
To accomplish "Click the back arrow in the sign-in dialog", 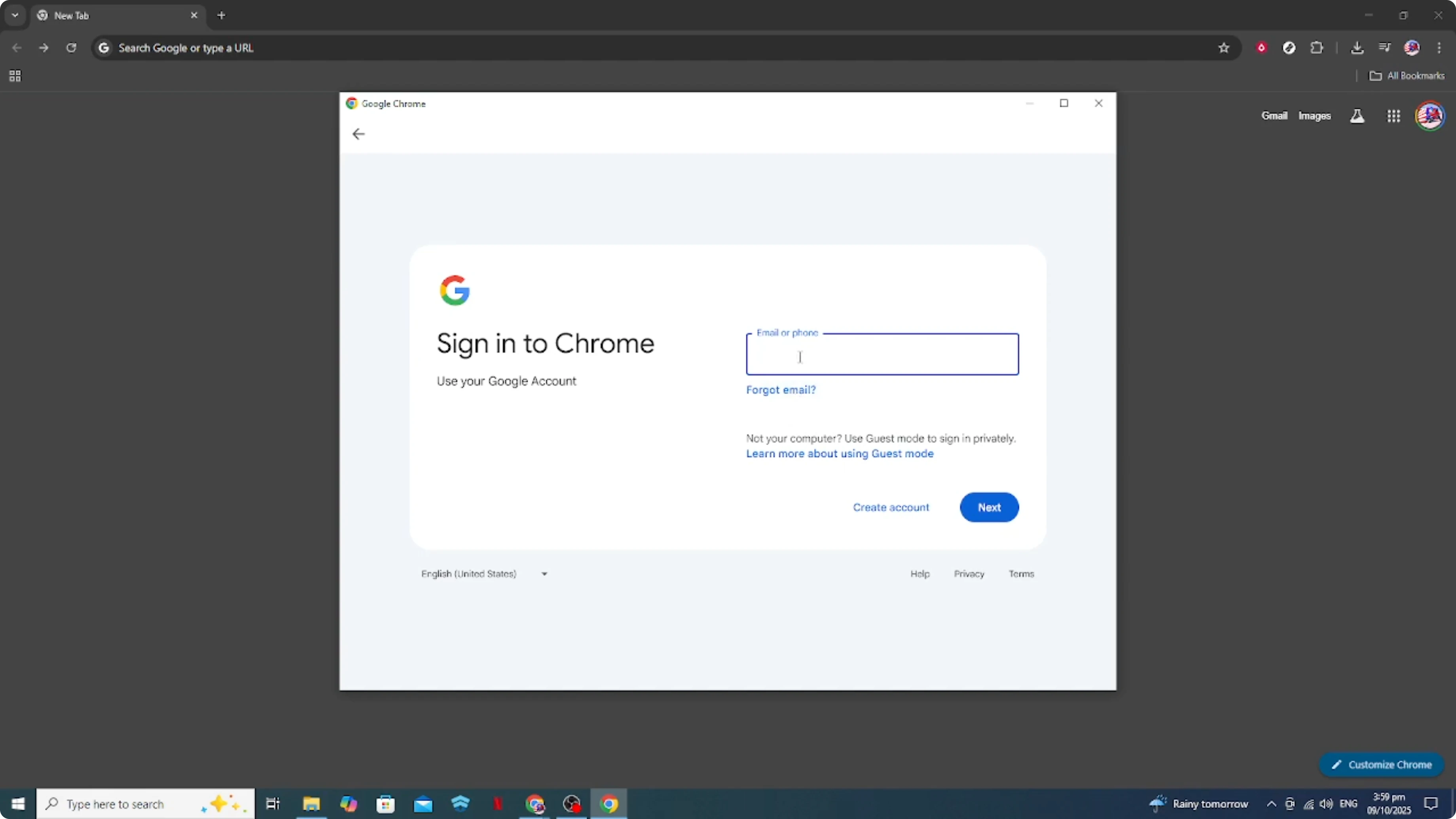I will pyautogui.click(x=358, y=134).
